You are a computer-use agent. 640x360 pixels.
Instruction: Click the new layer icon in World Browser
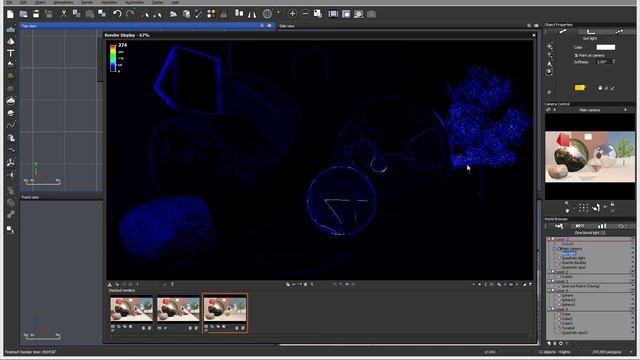pos(549,343)
